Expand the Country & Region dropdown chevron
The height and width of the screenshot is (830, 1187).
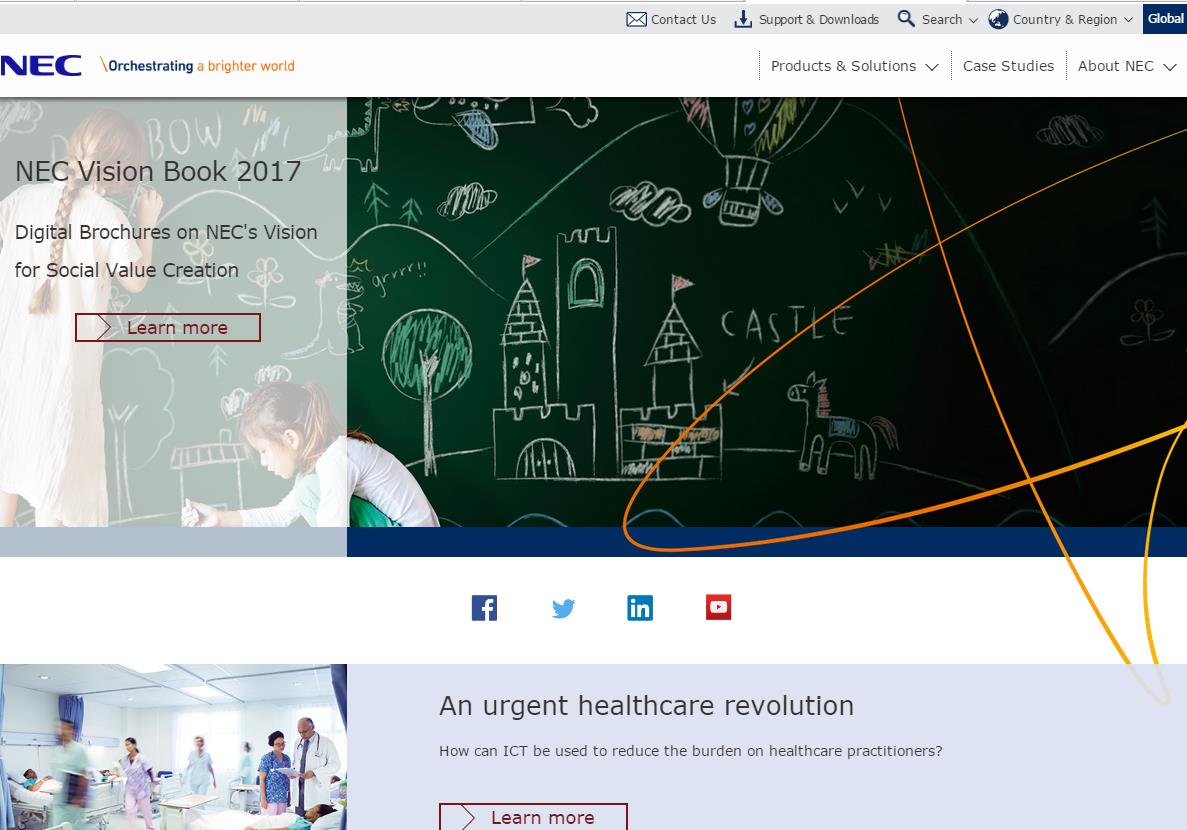coord(1128,20)
